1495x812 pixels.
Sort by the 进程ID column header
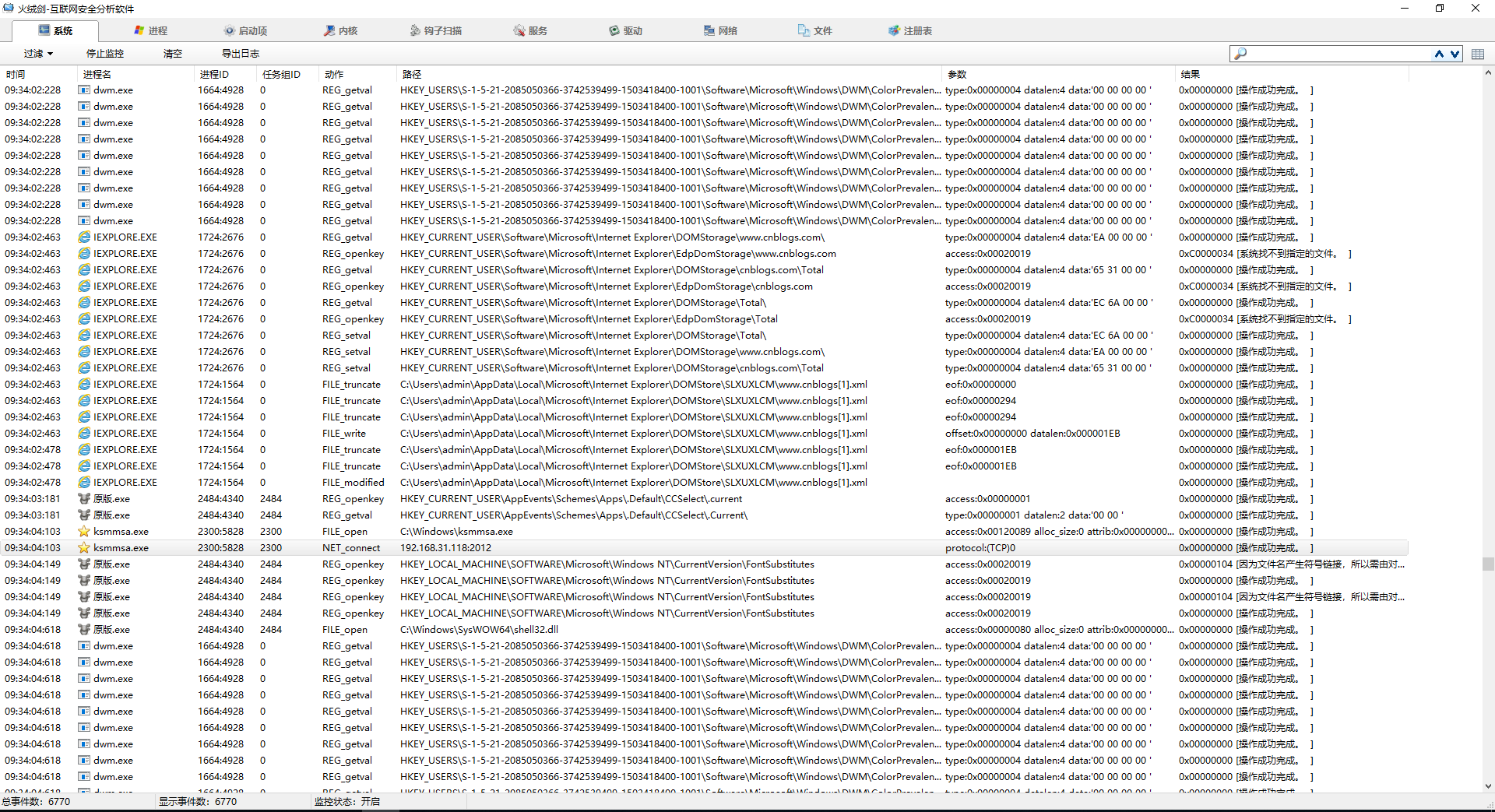coord(226,74)
